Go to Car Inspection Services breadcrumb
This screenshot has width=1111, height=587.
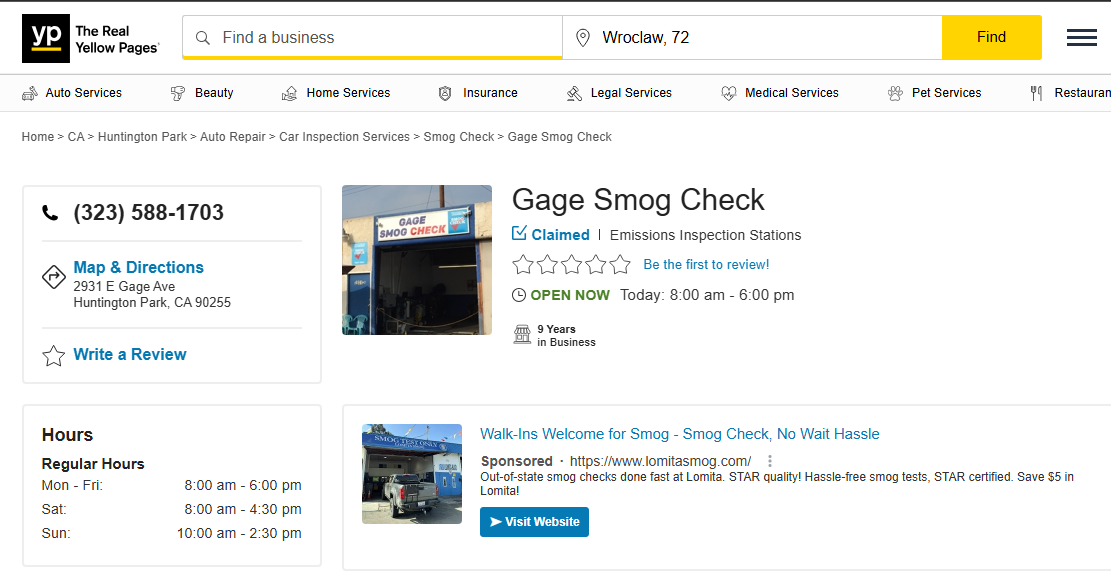tap(344, 137)
